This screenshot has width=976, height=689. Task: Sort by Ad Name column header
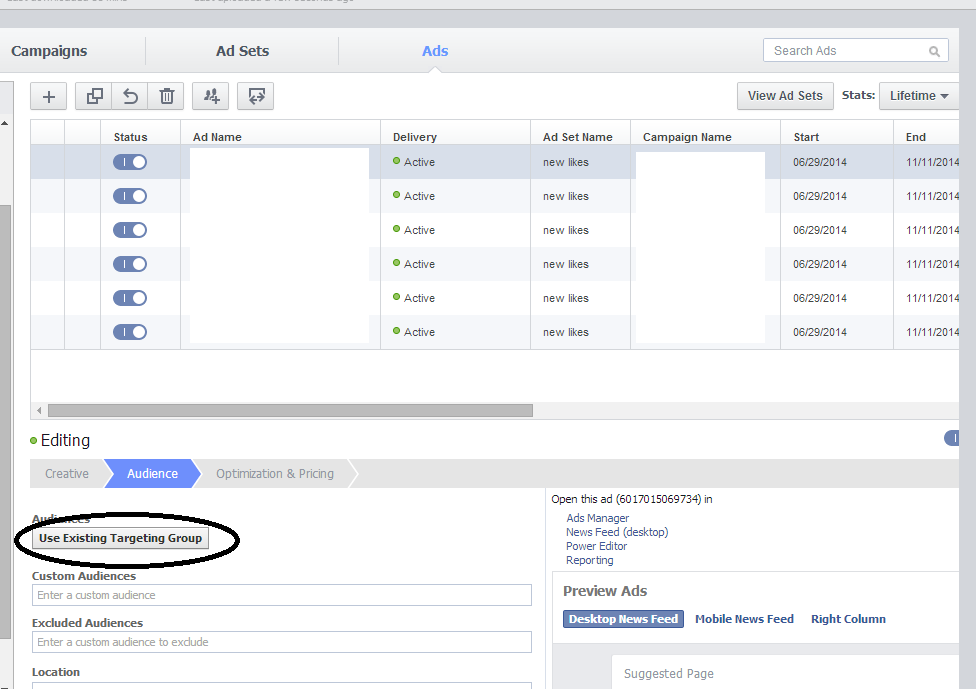[x=217, y=137]
